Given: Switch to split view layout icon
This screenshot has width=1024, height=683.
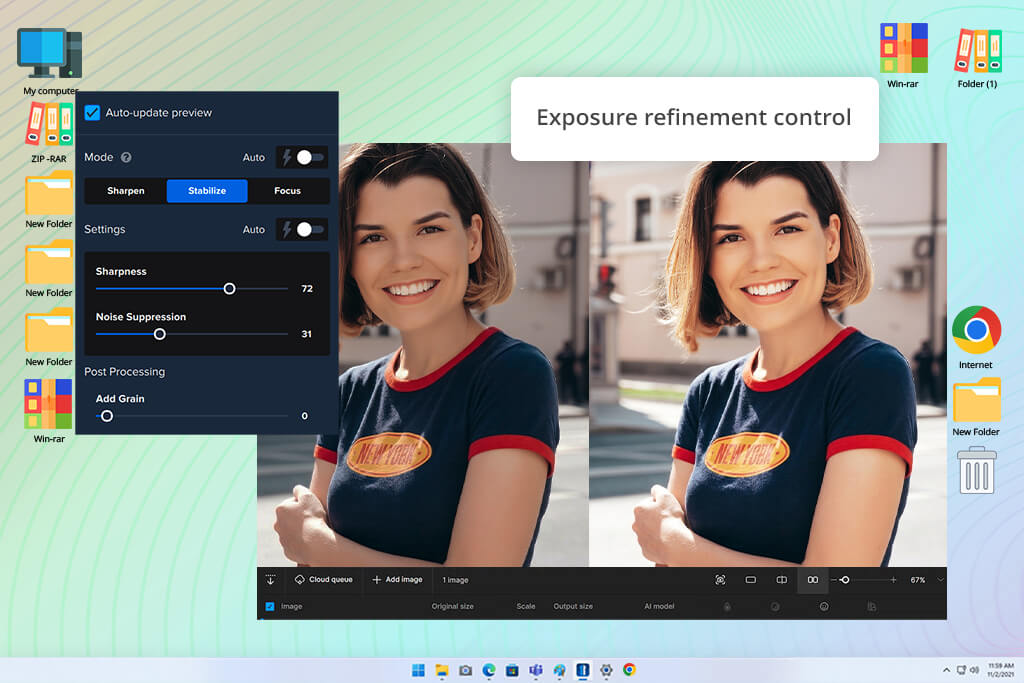Looking at the screenshot, I should pyautogui.click(x=782, y=580).
